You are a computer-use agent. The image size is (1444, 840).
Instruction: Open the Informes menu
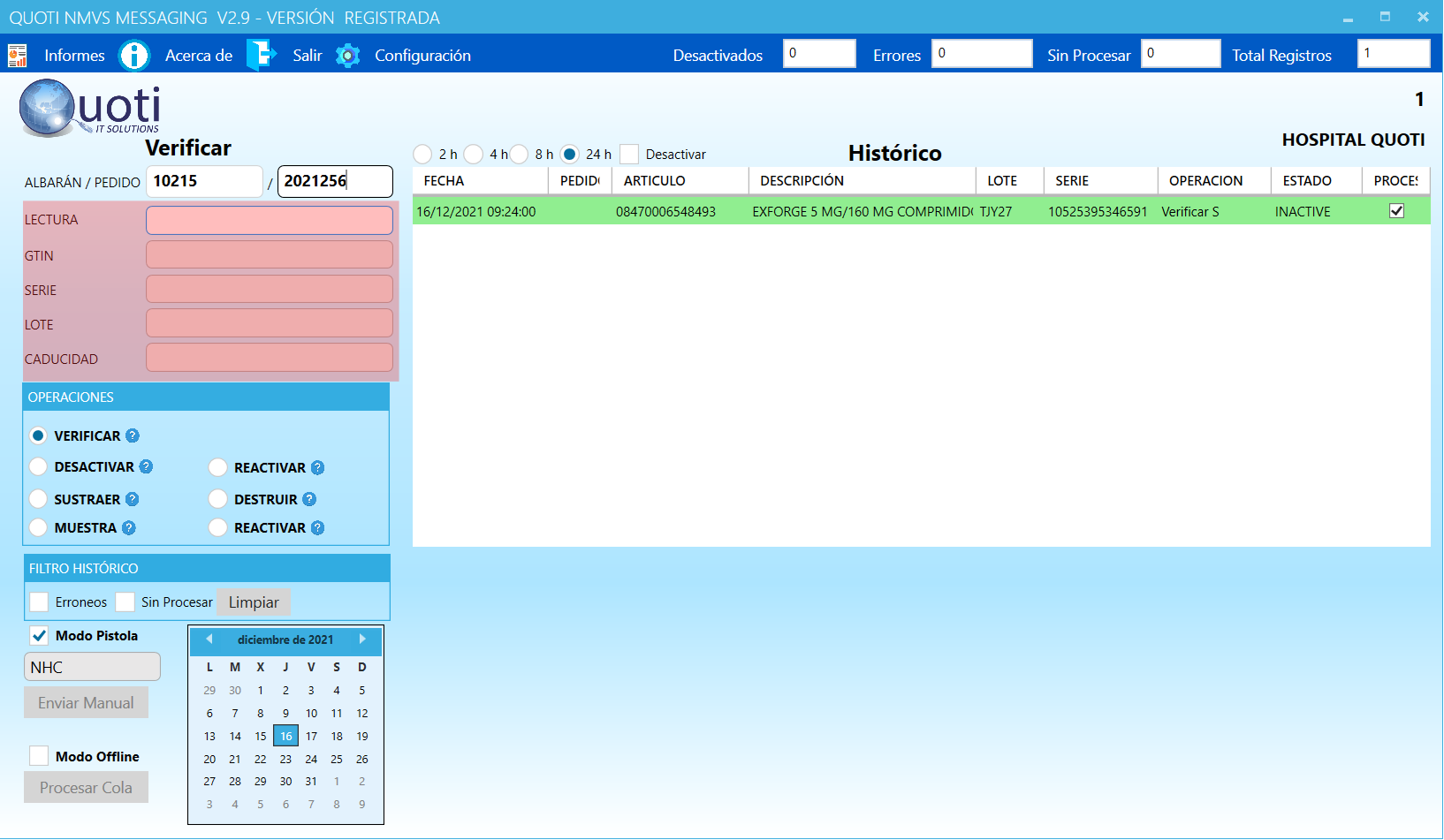click(x=74, y=56)
